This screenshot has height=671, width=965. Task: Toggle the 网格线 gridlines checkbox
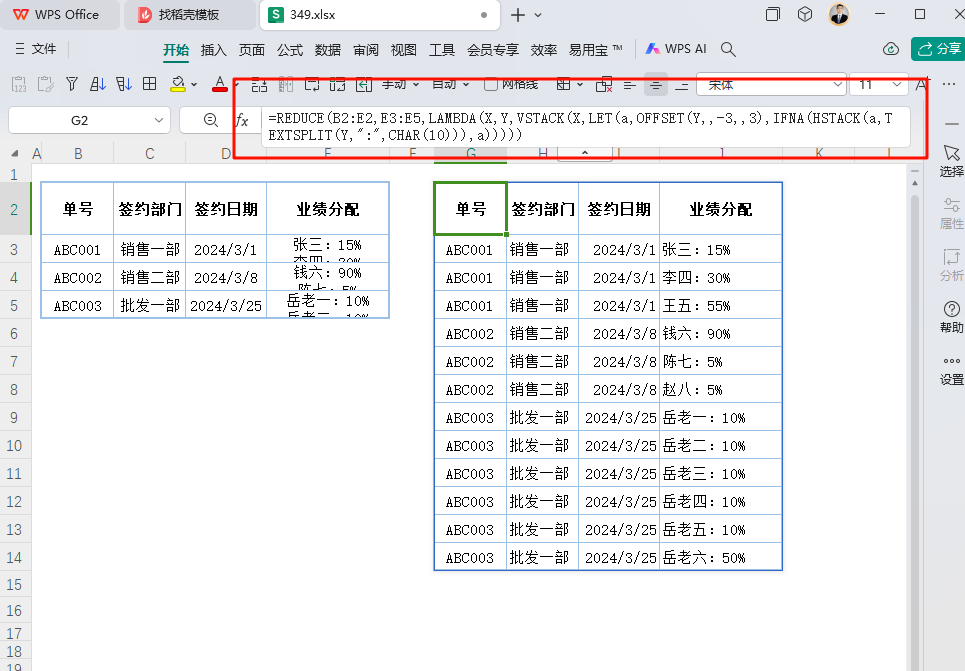pos(491,84)
